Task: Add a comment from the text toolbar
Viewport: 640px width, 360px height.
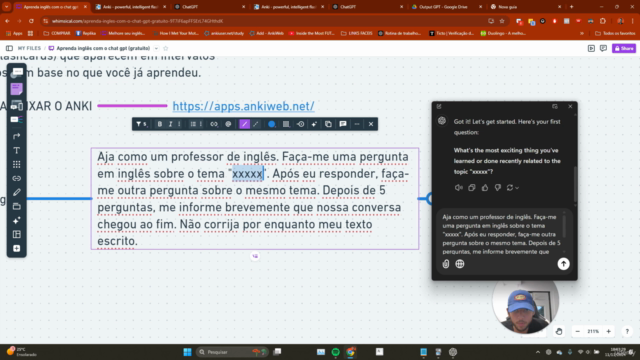Action: coord(343,124)
